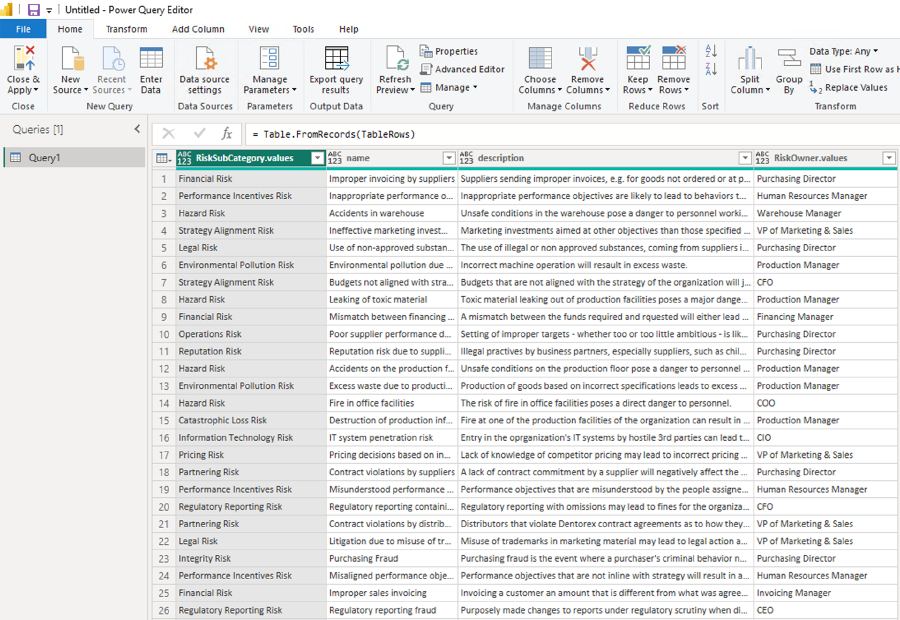Switch to the Add Column tab
900x620 pixels.
[x=198, y=29]
